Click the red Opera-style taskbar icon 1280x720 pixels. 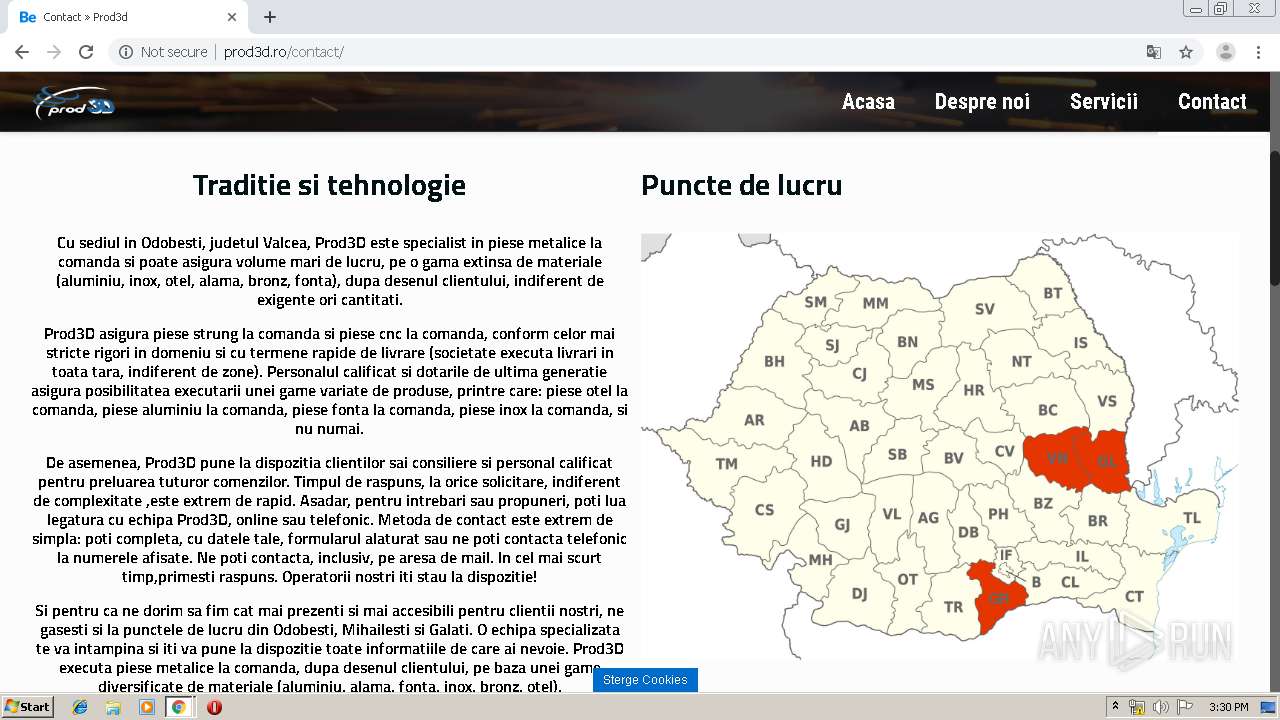pos(214,707)
